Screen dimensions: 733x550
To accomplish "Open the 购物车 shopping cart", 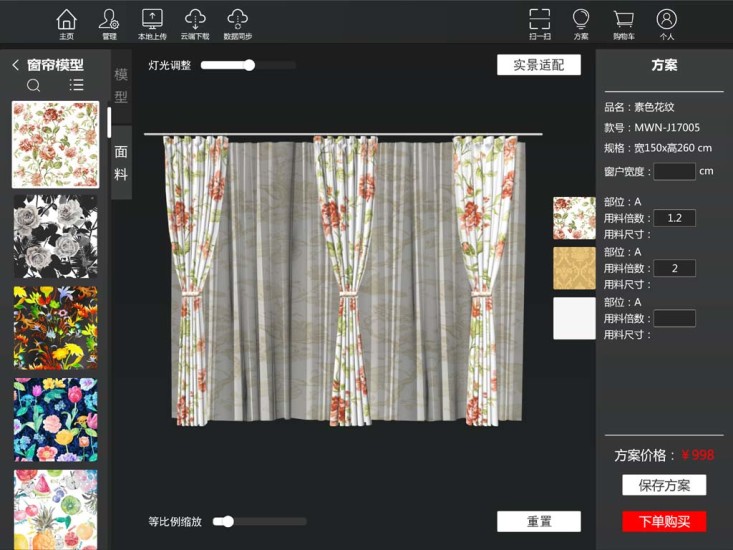I will (624, 22).
